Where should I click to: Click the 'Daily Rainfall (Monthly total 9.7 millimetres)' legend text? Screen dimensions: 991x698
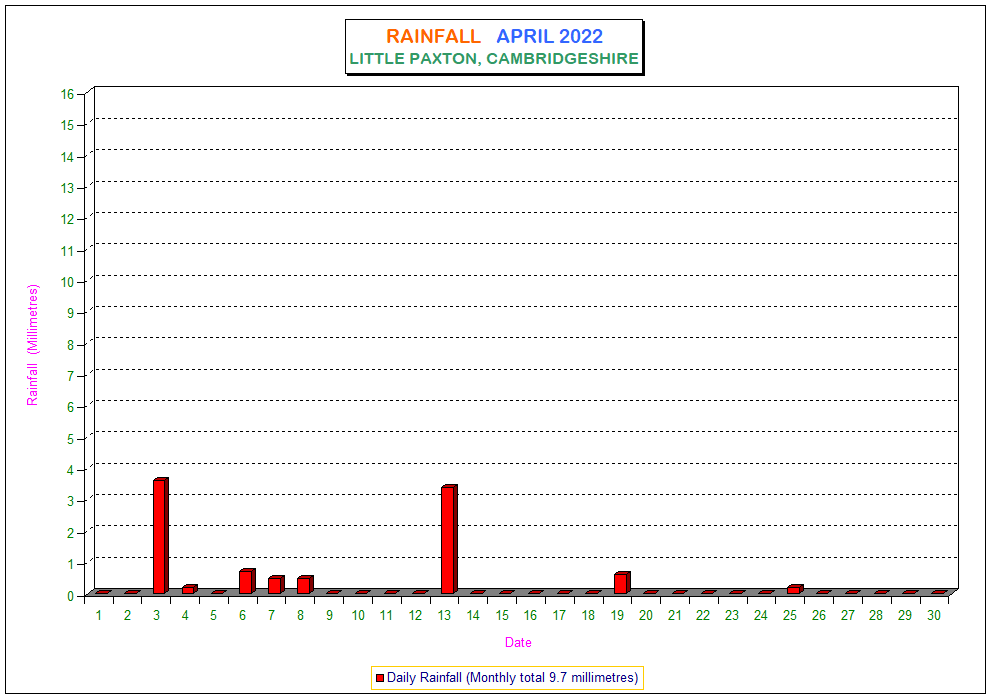tap(513, 678)
